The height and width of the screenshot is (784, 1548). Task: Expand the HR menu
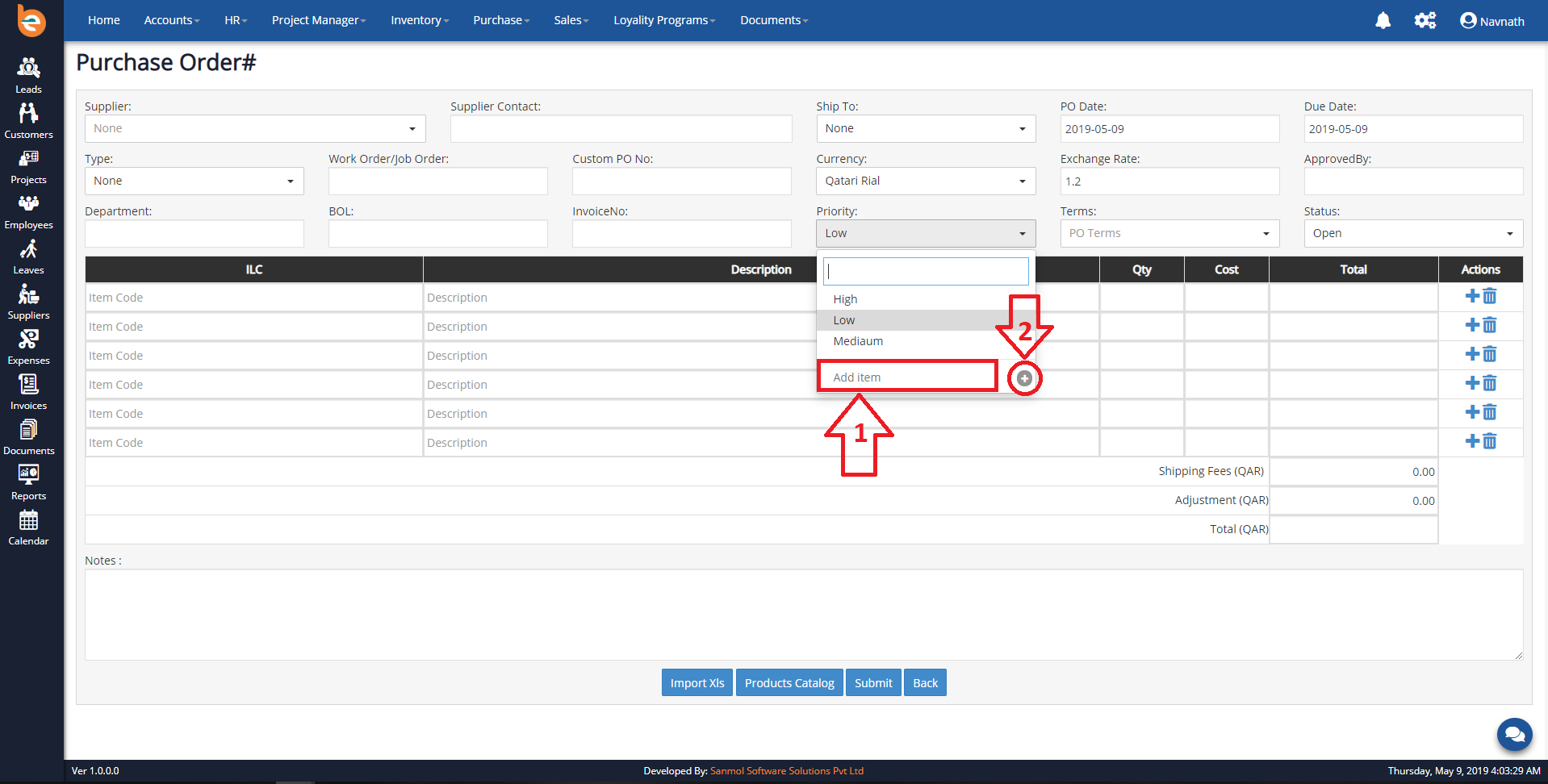point(236,20)
